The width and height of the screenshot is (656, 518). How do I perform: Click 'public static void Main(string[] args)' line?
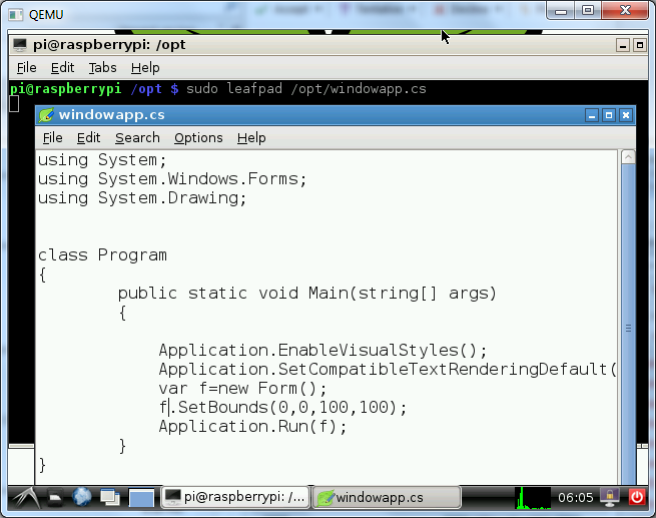307,293
